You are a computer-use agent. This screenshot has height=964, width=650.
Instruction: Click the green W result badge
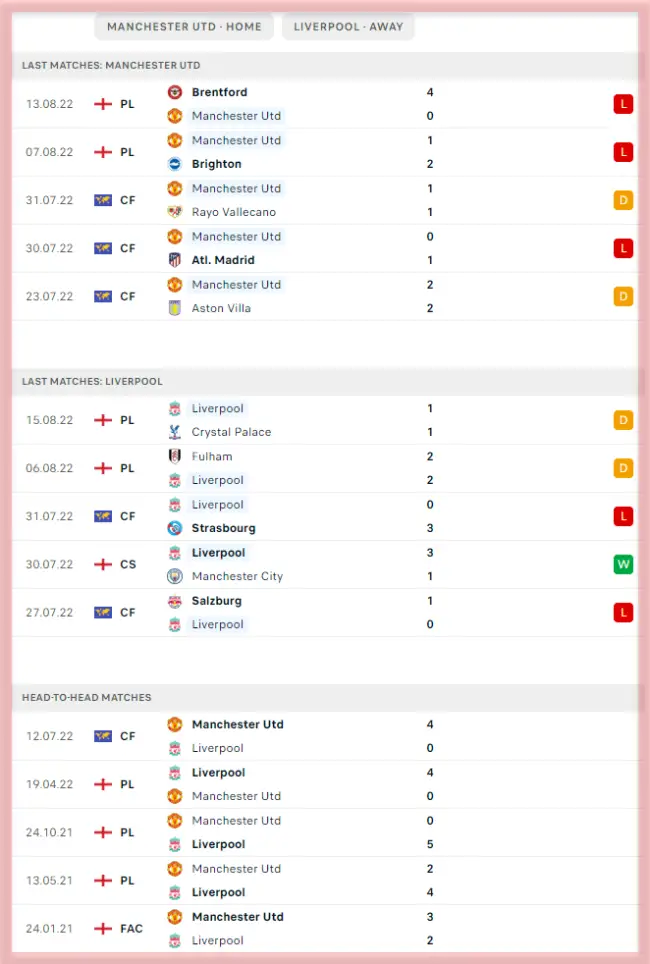(623, 564)
